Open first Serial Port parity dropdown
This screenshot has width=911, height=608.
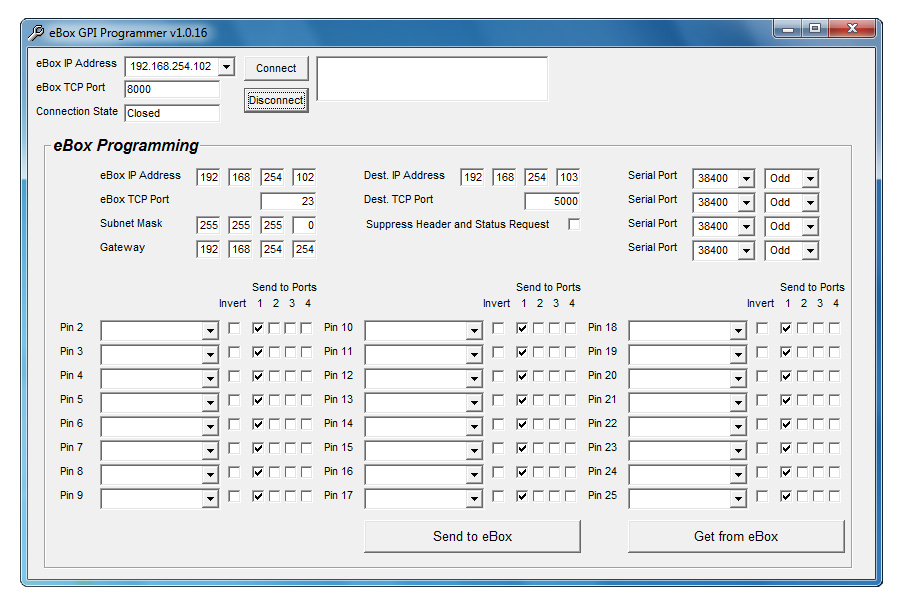(810, 178)
